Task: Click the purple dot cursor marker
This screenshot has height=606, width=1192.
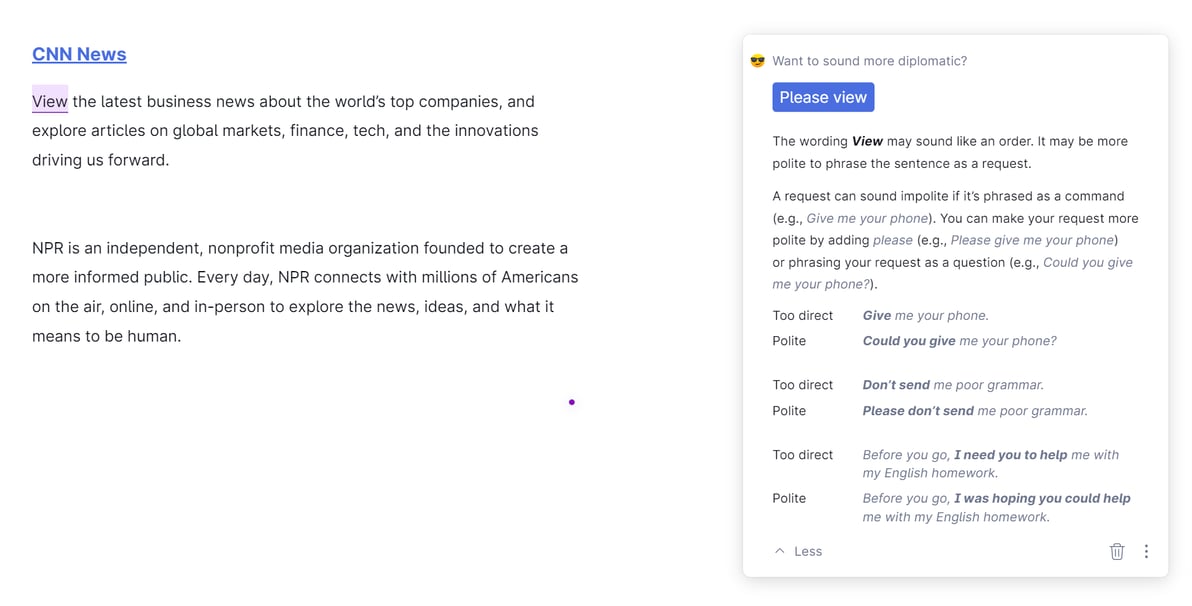Action: tap(572, 401)
